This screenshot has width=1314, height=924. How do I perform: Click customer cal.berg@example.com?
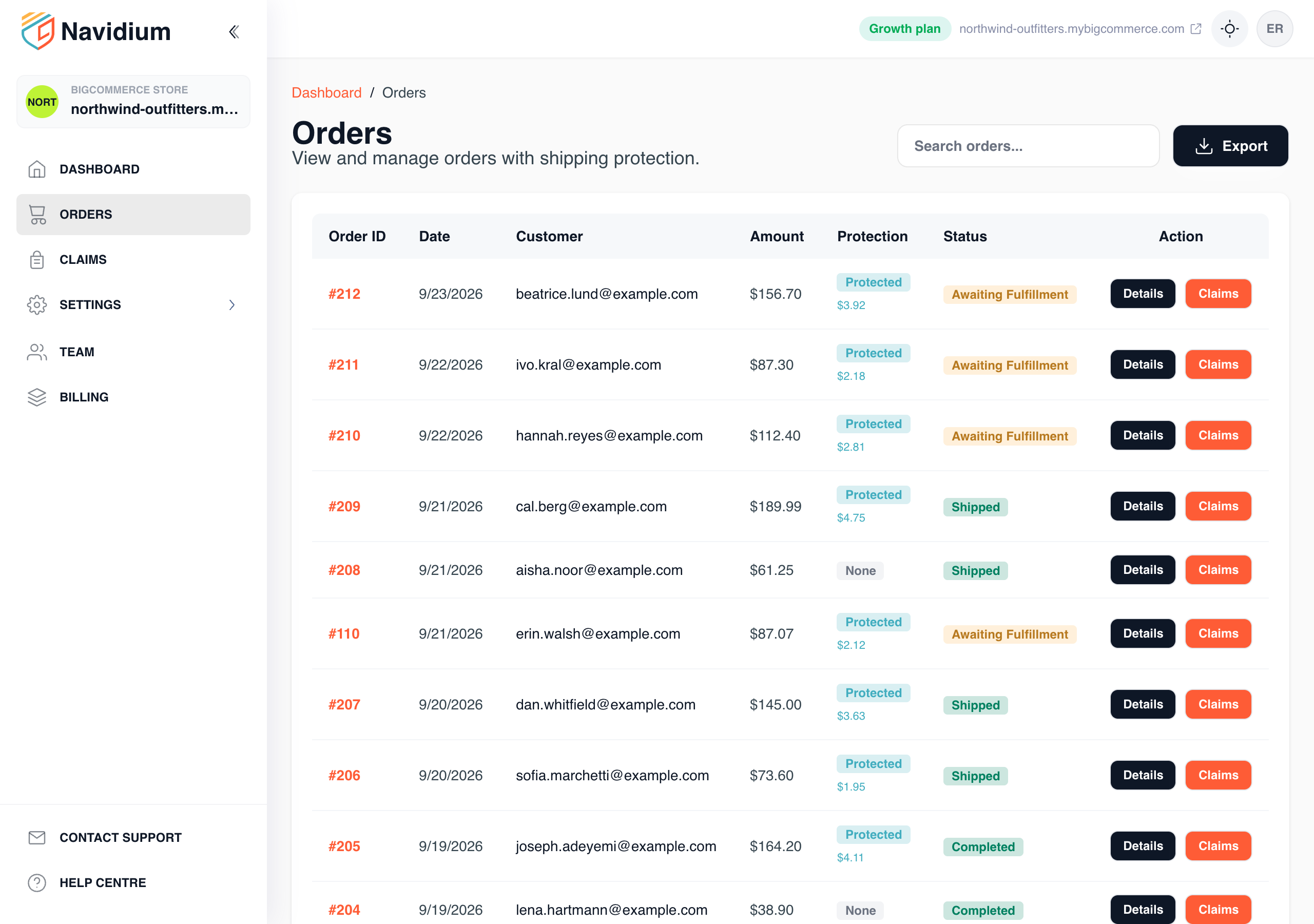pyautogui.click(x=591, y=507)
